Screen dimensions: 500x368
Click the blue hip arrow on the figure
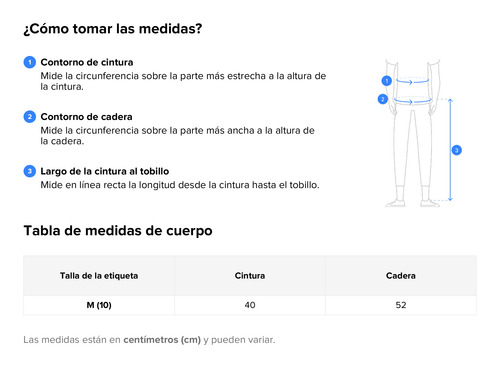pos(412,101)
